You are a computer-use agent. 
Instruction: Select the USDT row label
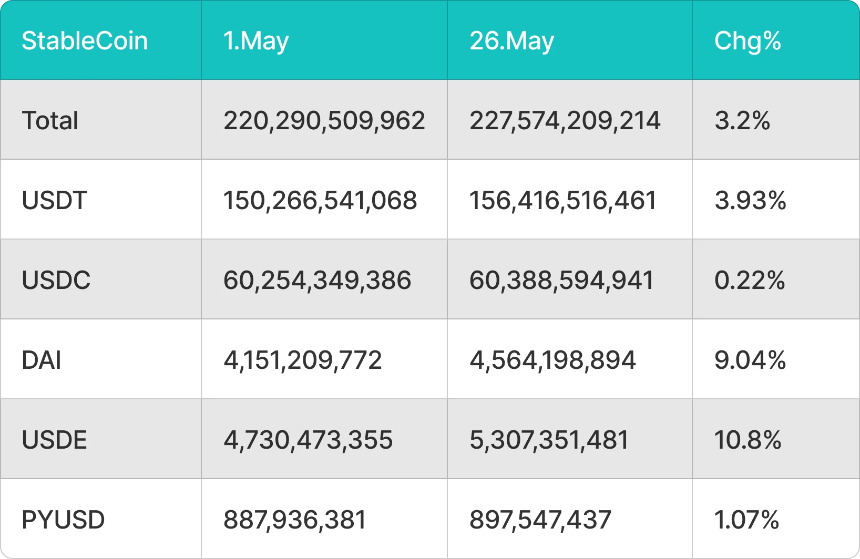[x=54, y=200]
